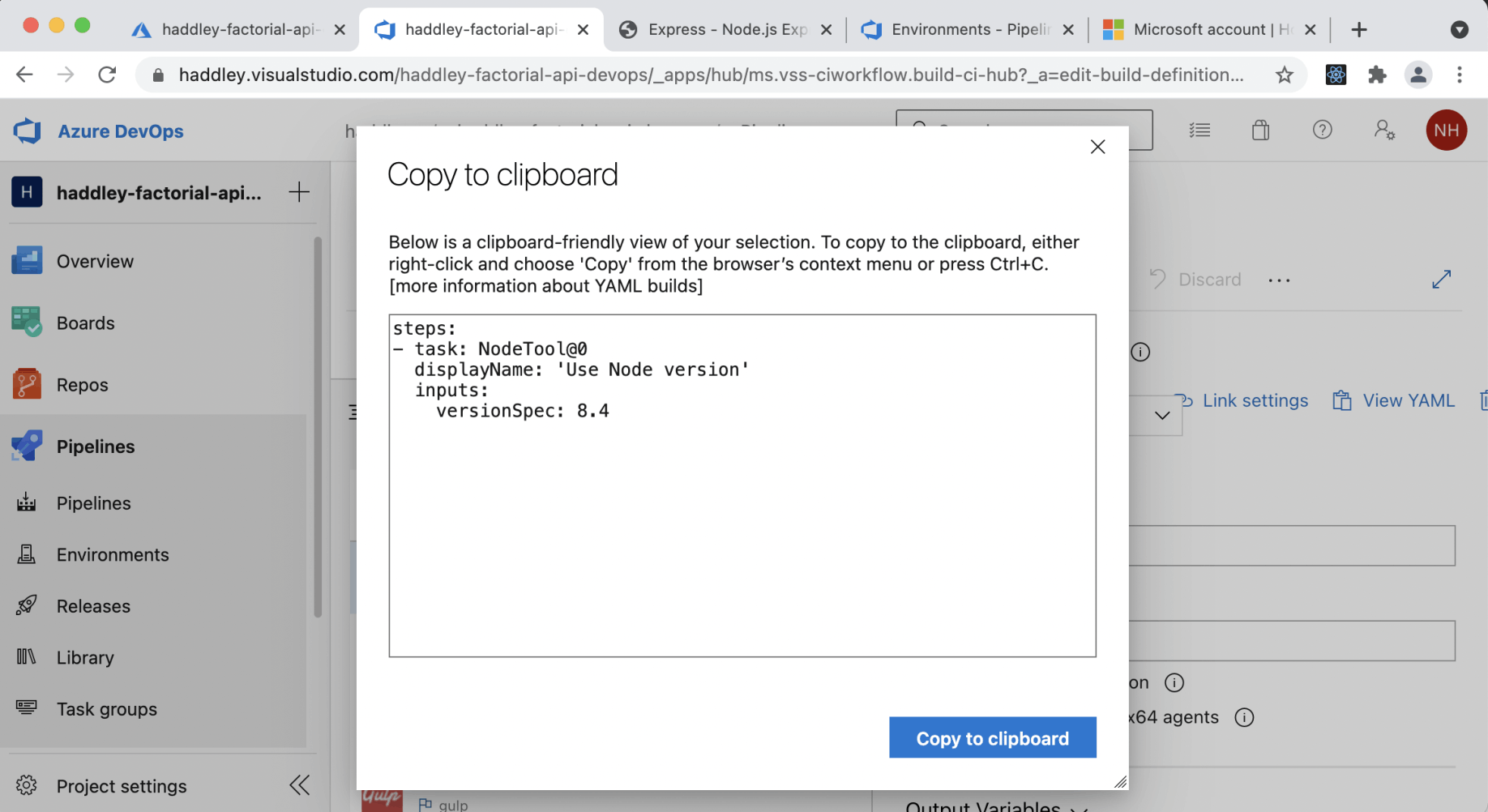This screenshot has height=812, width=1488.
Task: Bookmark this page with star icon
Action: coord(1285,75)
